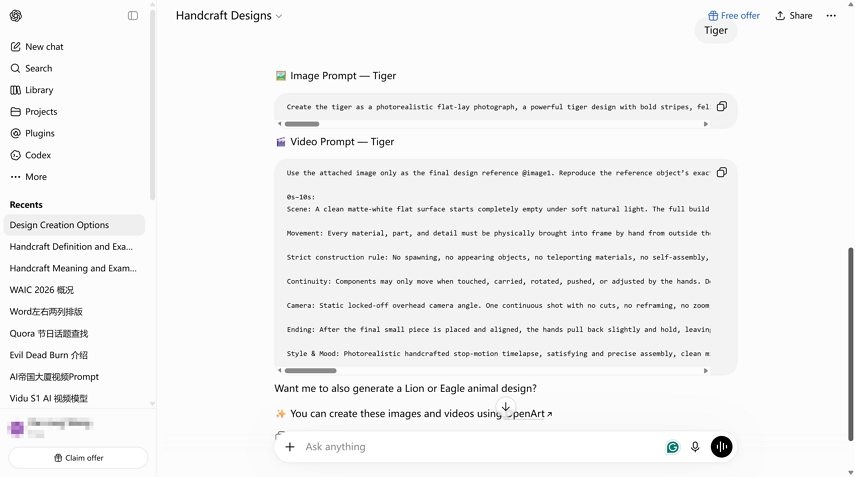Click the Grammarly icon in input box
855x477 pixels.
coord(673,447)
